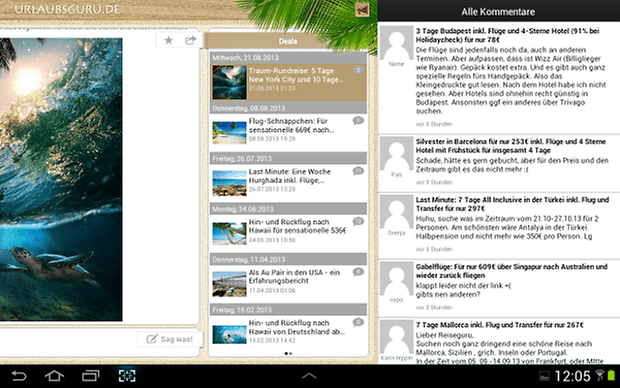This screenshot has height=388, width=620.
Task: Tap the Donnerstag, 08.08.2013 date header
Action: point(288,108)
